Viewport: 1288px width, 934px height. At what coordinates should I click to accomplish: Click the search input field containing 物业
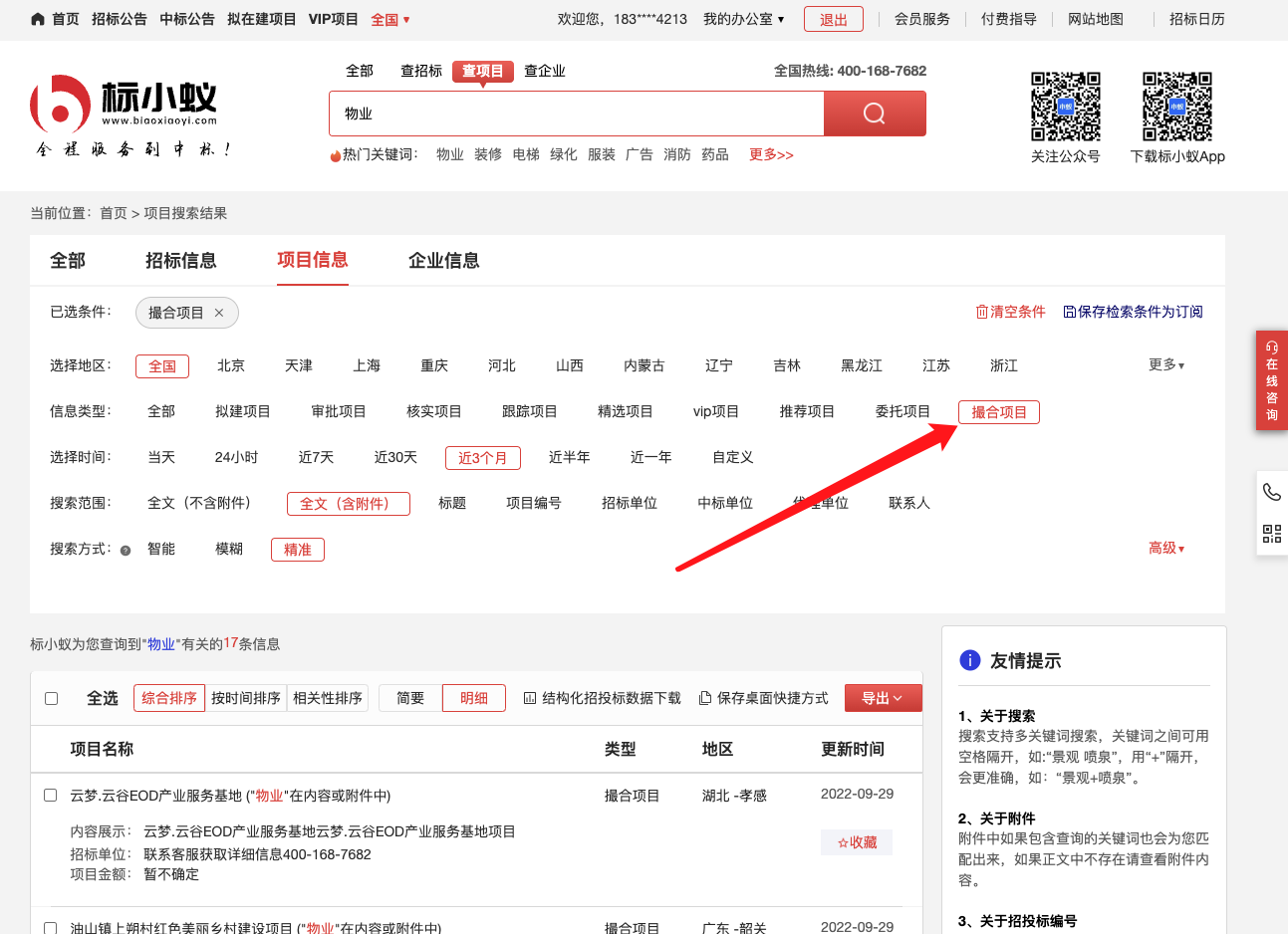tap(576, 114)
